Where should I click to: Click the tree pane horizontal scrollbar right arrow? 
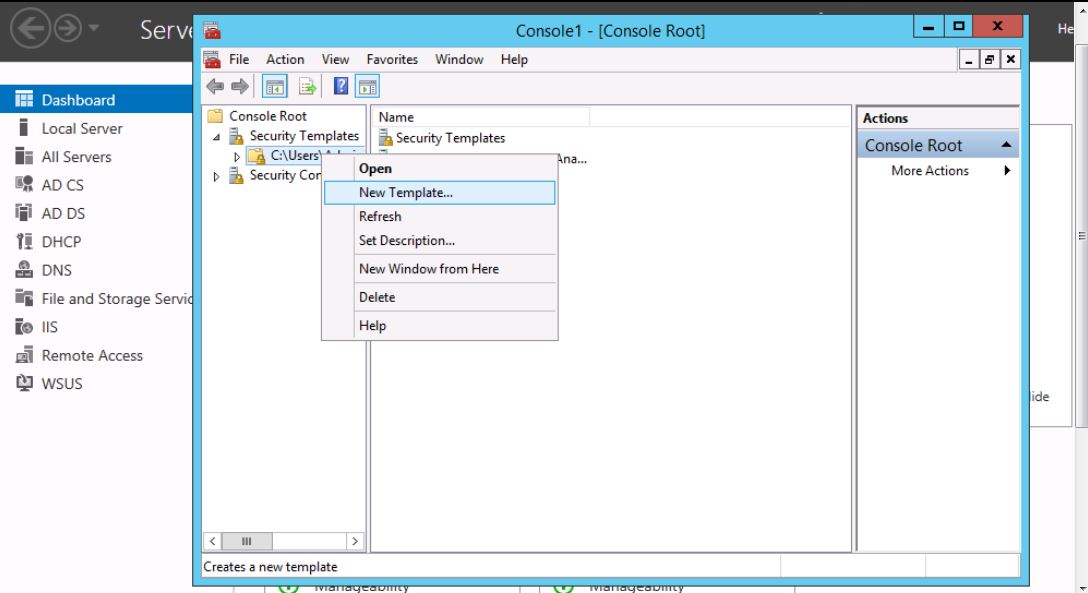(354, 541)
